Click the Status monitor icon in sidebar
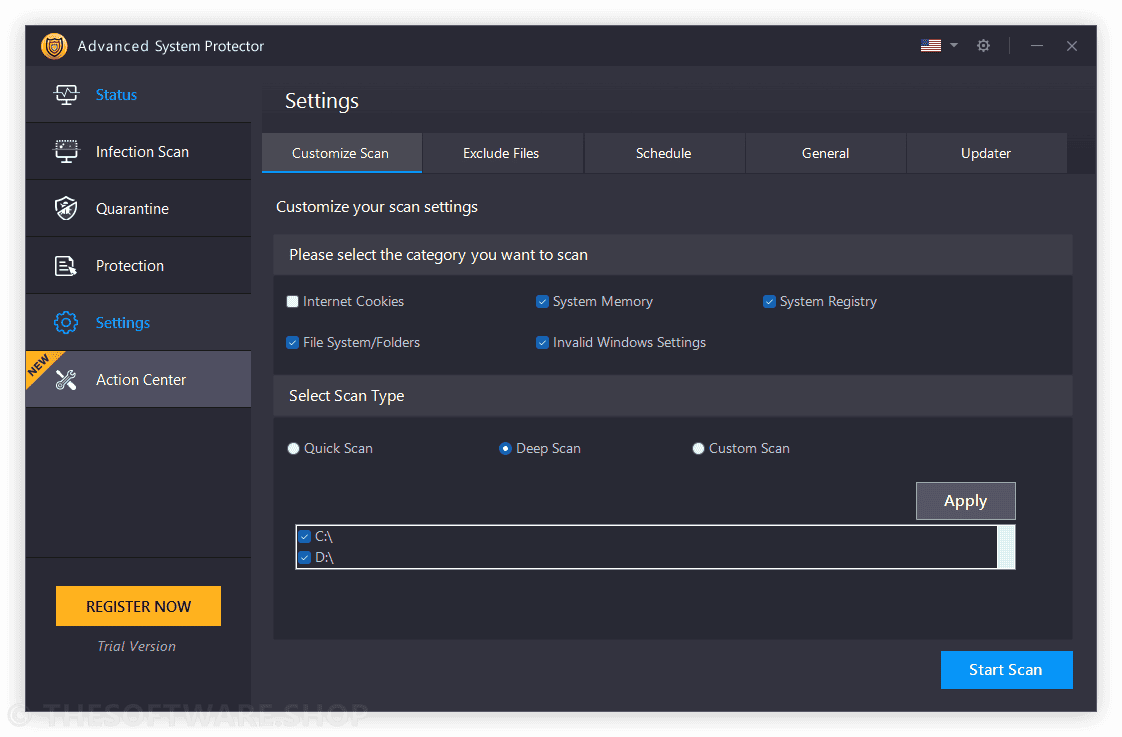 [66, 94]
